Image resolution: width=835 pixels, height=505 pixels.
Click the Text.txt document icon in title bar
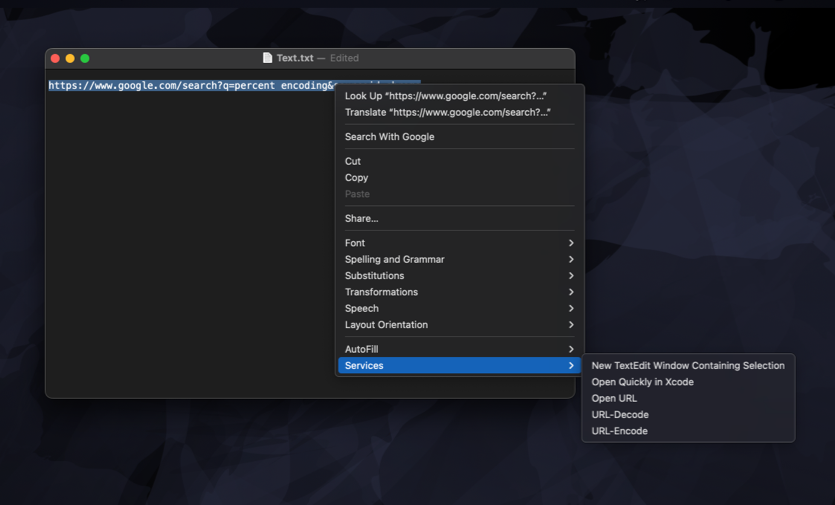pyautogui.click(x=267, y=58)
